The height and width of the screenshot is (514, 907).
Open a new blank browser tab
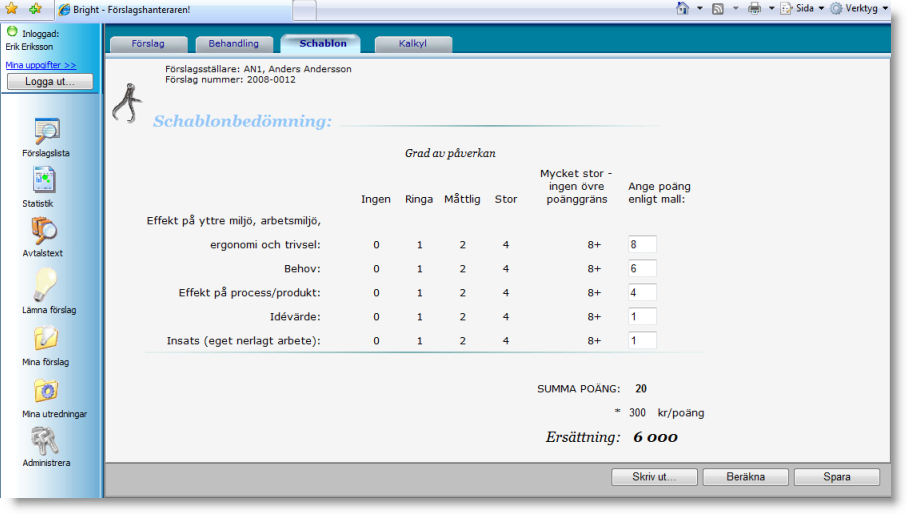(x=304, y=10)
